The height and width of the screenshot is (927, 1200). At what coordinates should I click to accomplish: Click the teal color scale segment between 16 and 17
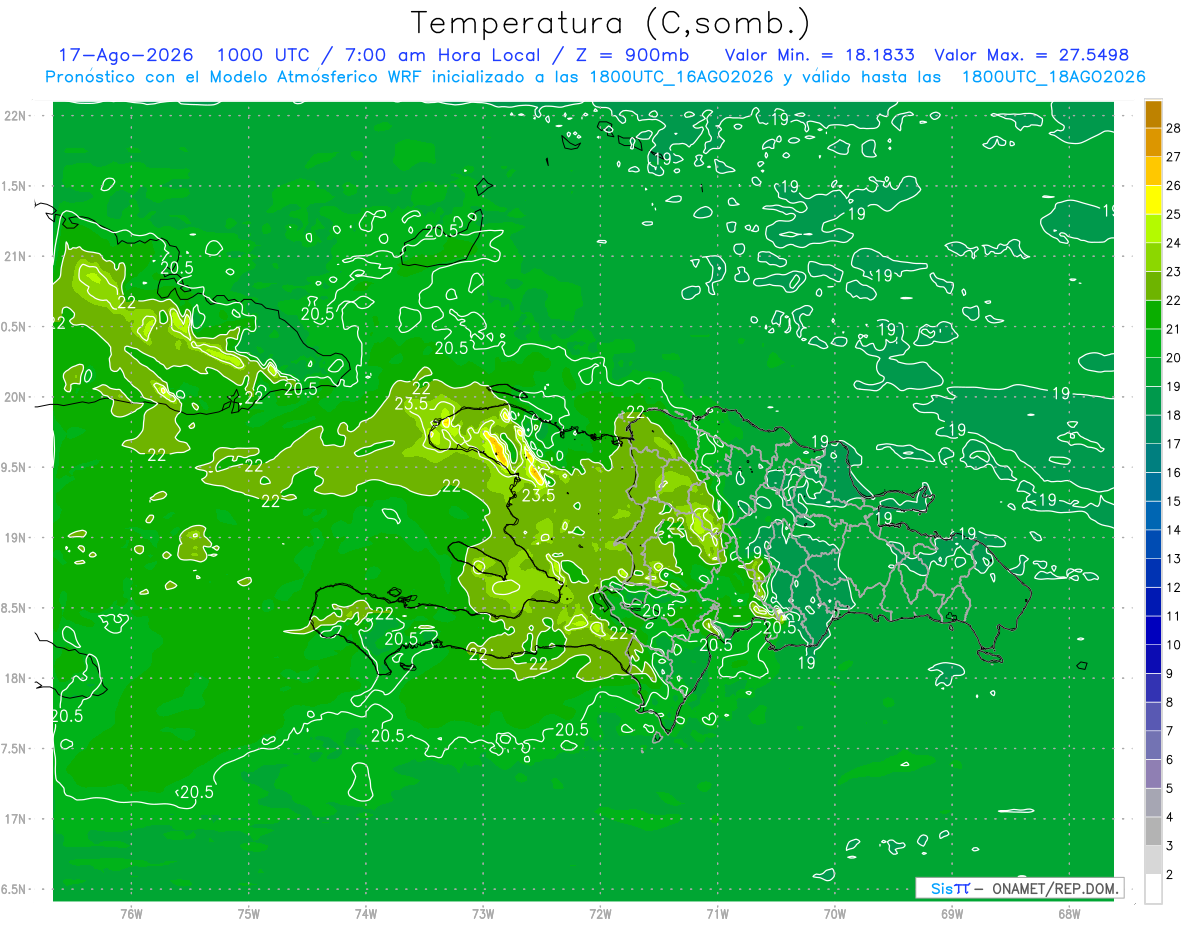(x=1153, y=459)
